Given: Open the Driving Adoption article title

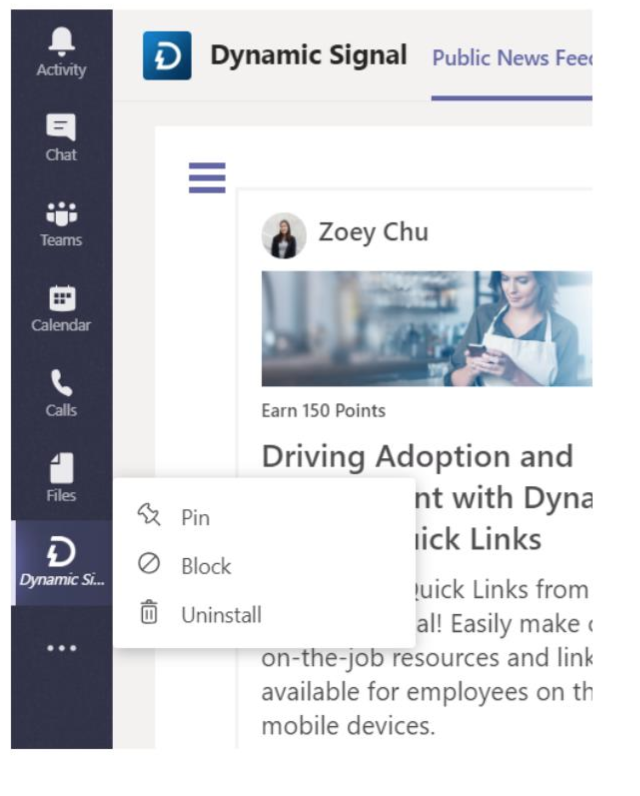Looking at the screenshot, I should [x=427, y=497].
